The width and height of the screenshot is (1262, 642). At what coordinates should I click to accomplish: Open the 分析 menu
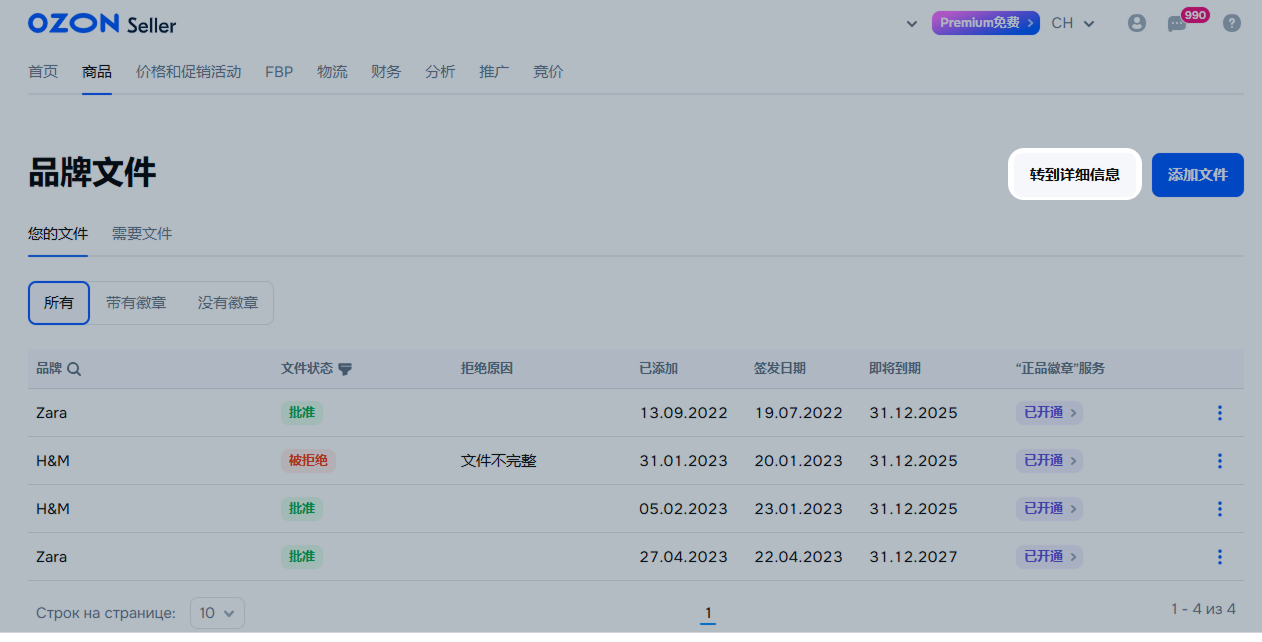coord(440,72)
